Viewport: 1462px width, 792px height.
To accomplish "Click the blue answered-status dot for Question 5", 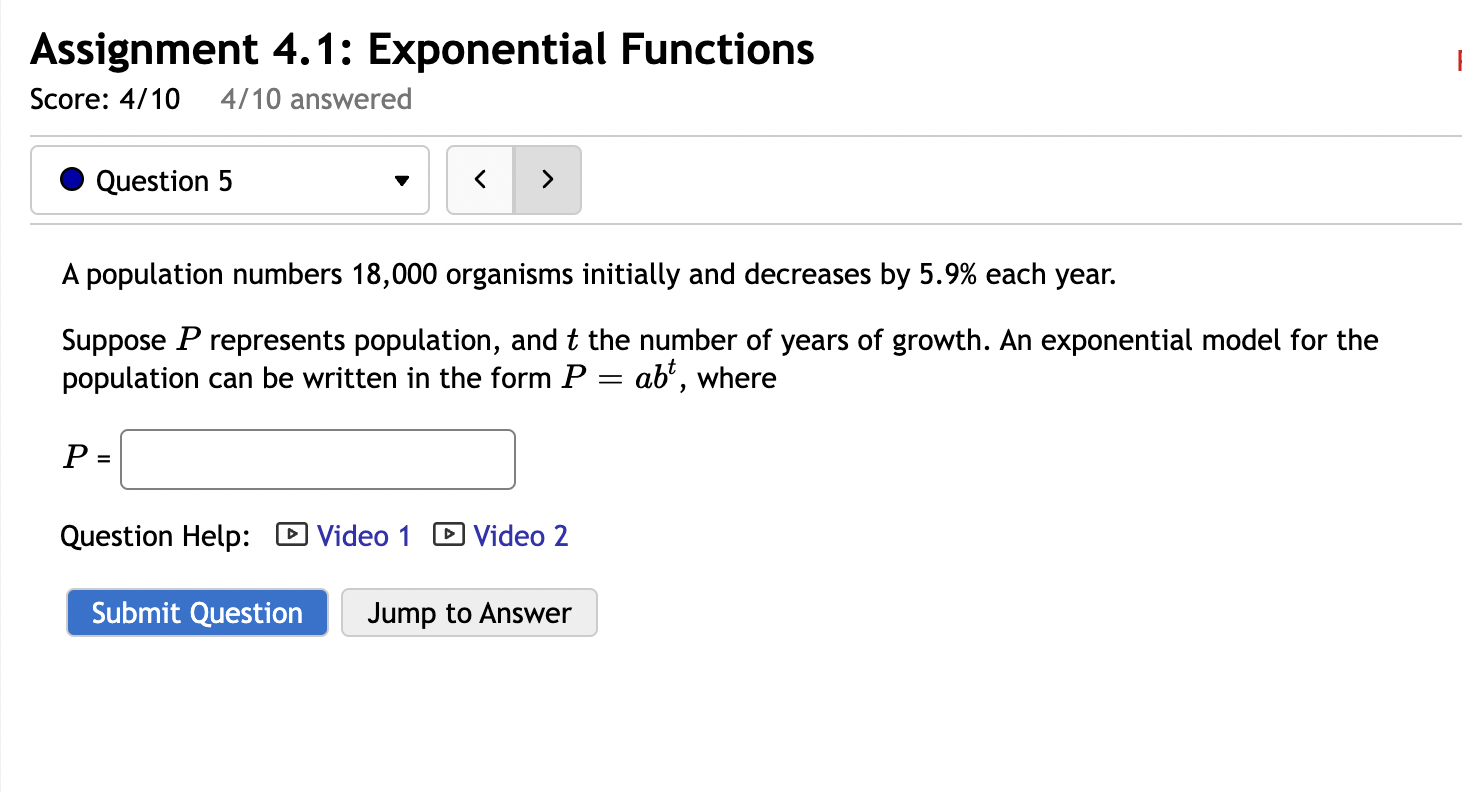I will (x=71, y=179).
